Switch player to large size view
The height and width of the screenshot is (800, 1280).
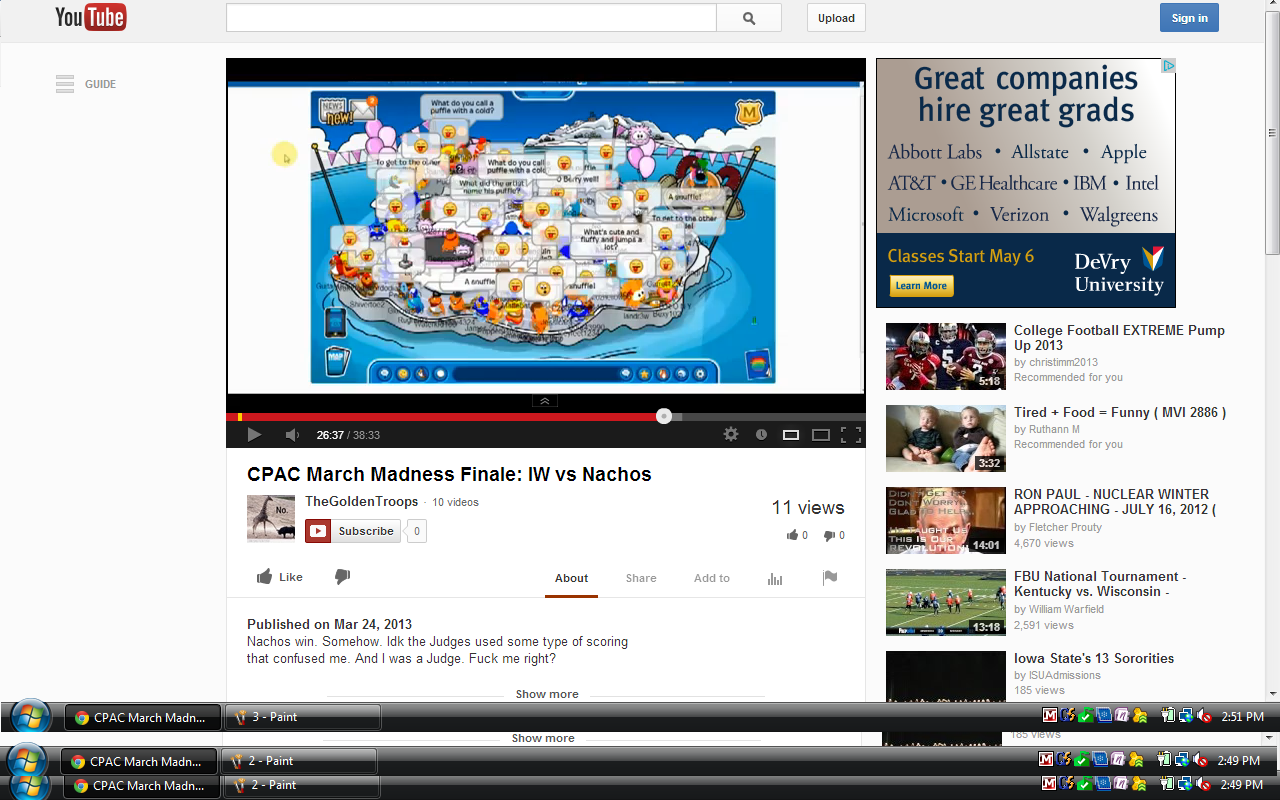point(820,435)
